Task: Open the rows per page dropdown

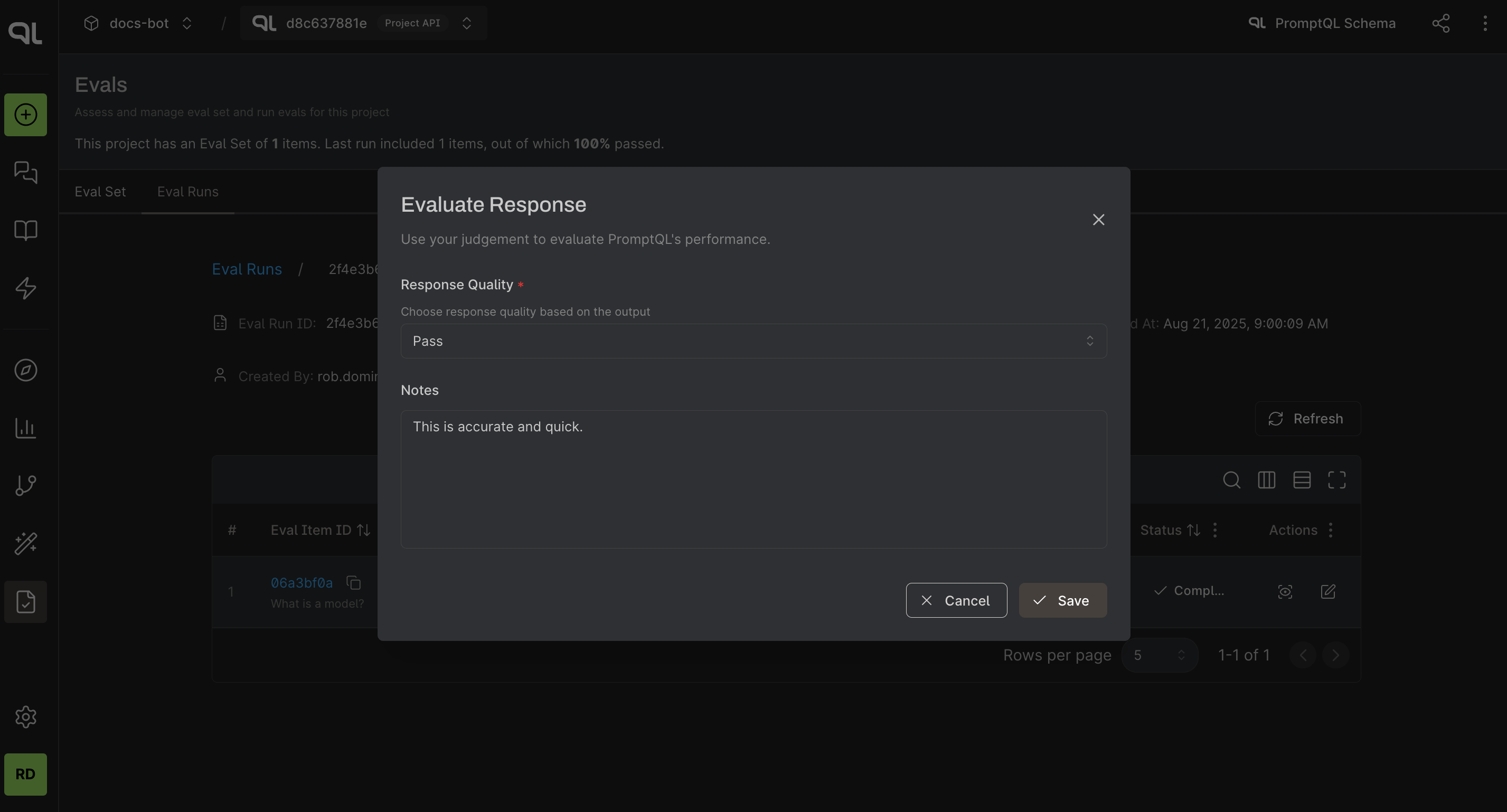Action: click(1160, 655)
